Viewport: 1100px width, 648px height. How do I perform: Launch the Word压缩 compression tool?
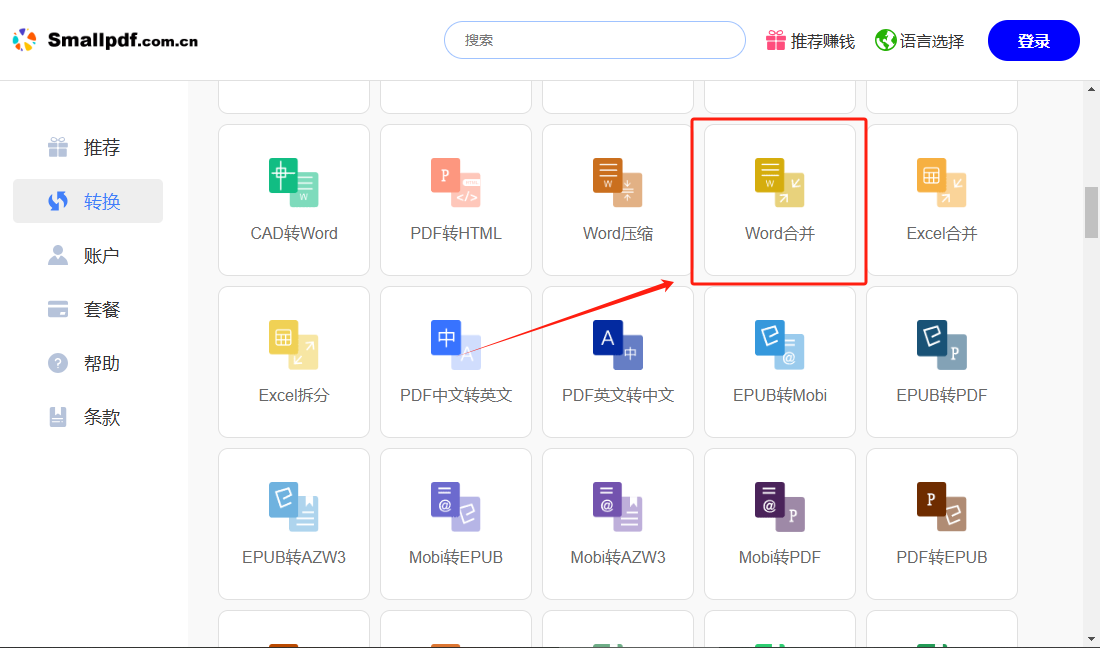[617, 200]
